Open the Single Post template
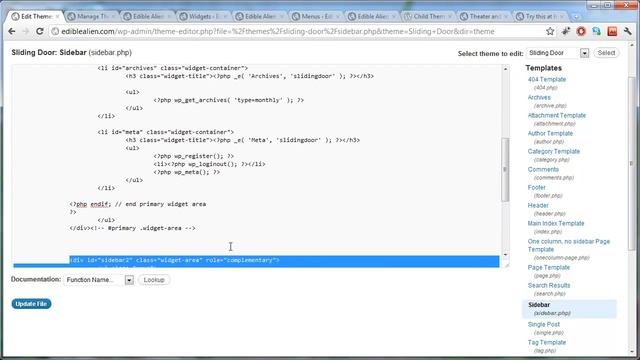This screenshot has height=360, width=640. coord(543,324)
